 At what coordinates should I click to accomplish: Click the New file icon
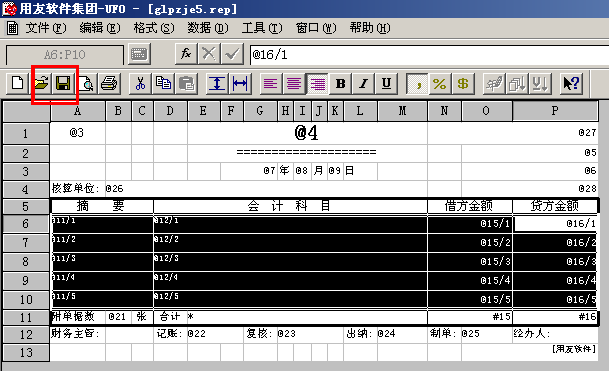tap(17, 84)
